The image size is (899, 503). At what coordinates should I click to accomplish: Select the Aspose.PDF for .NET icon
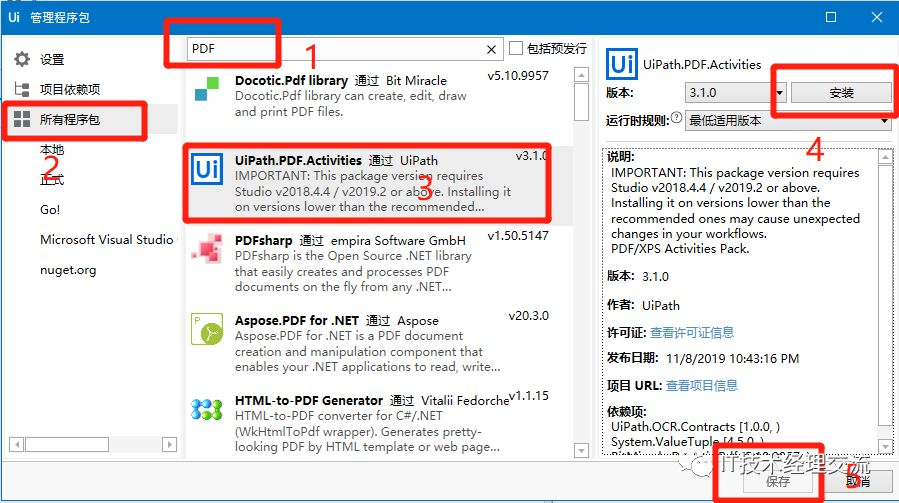206,329
